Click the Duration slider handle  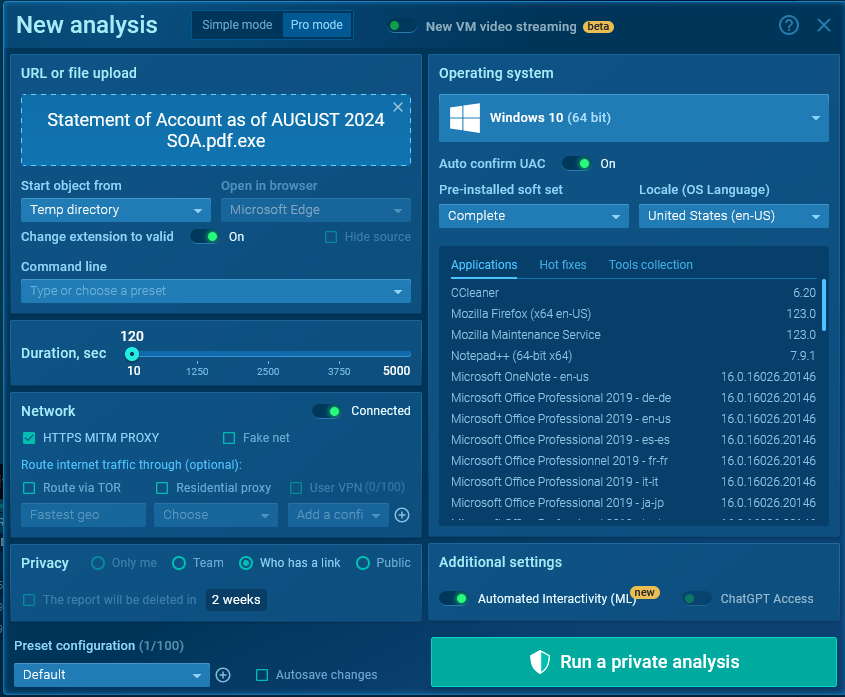(132, 354)
